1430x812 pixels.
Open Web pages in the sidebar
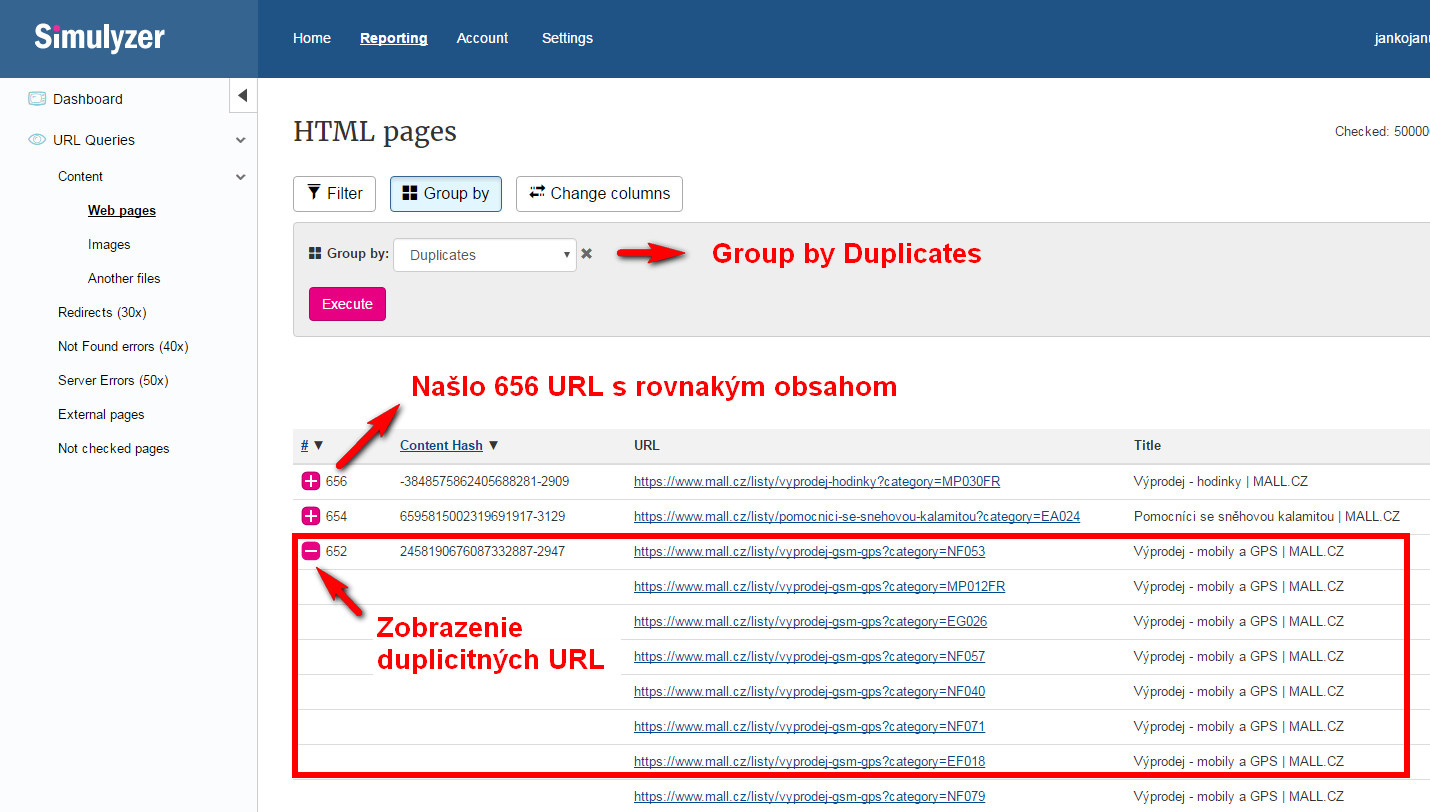coord(122,210)
